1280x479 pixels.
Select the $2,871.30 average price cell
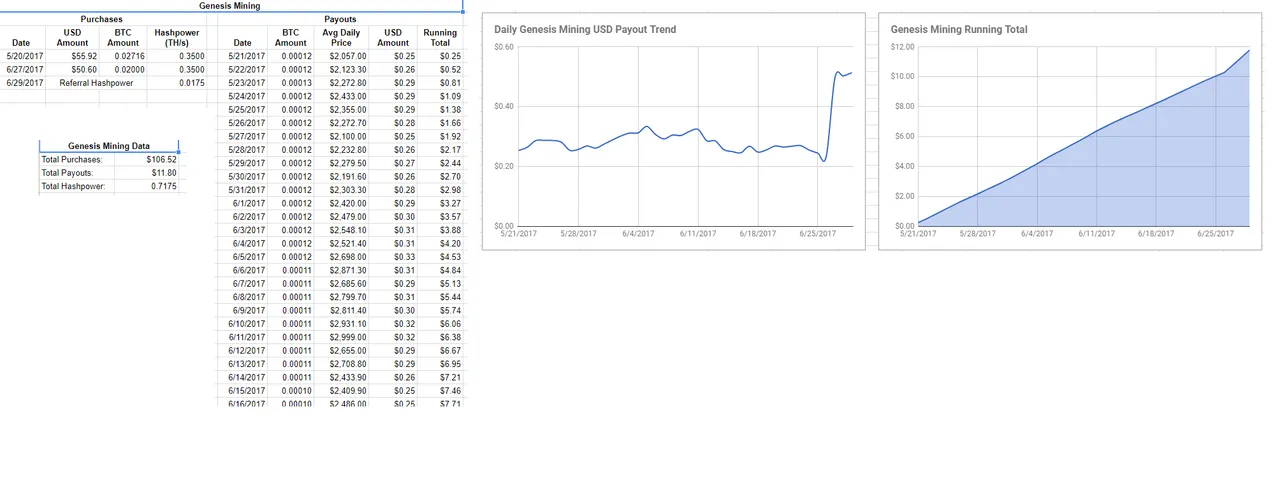[342, 270]
